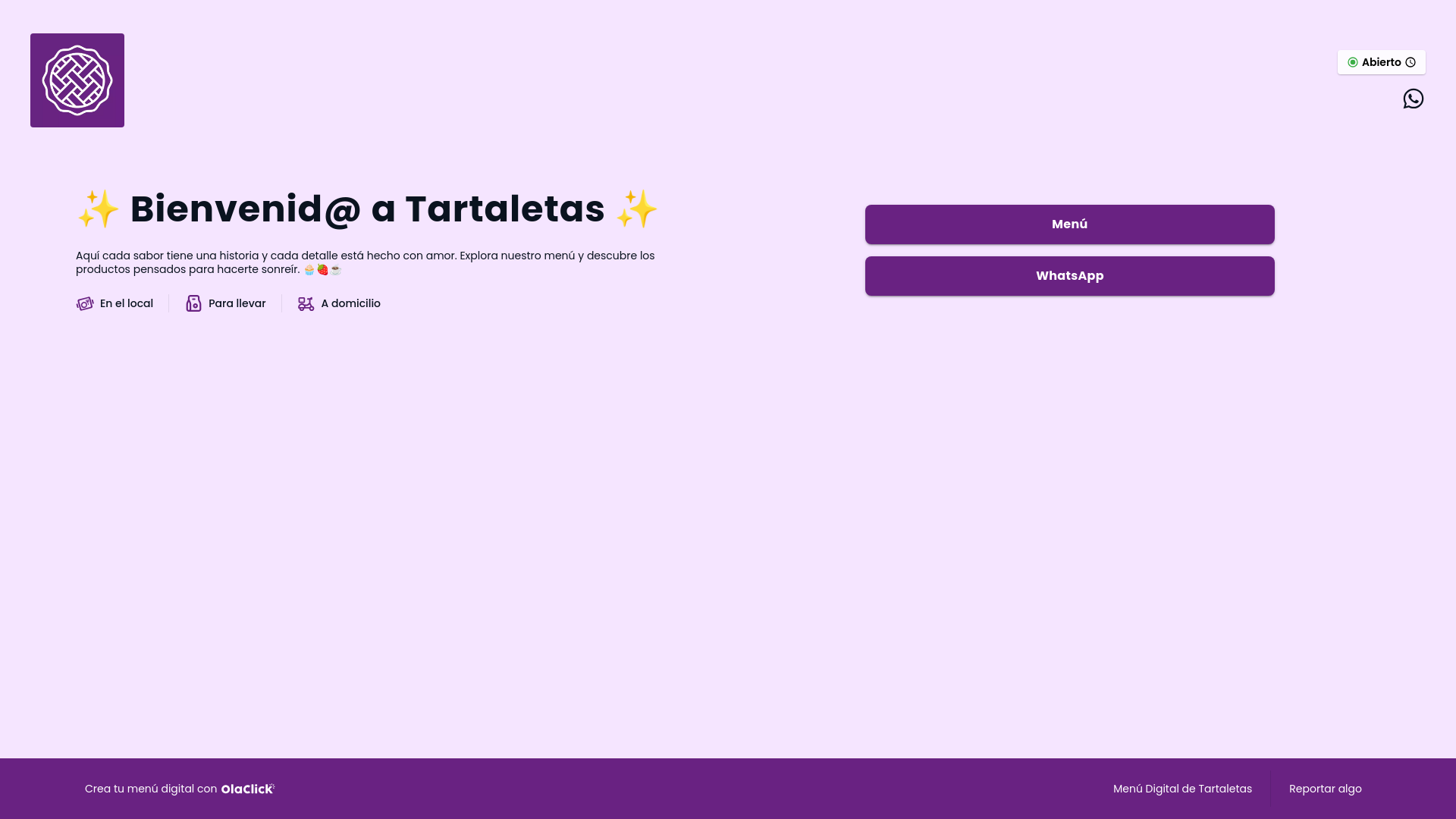The width and height of the screenshot is (1456, 819).
Task: Click the Tartaletas pie logo
Action: click(77, 80)
